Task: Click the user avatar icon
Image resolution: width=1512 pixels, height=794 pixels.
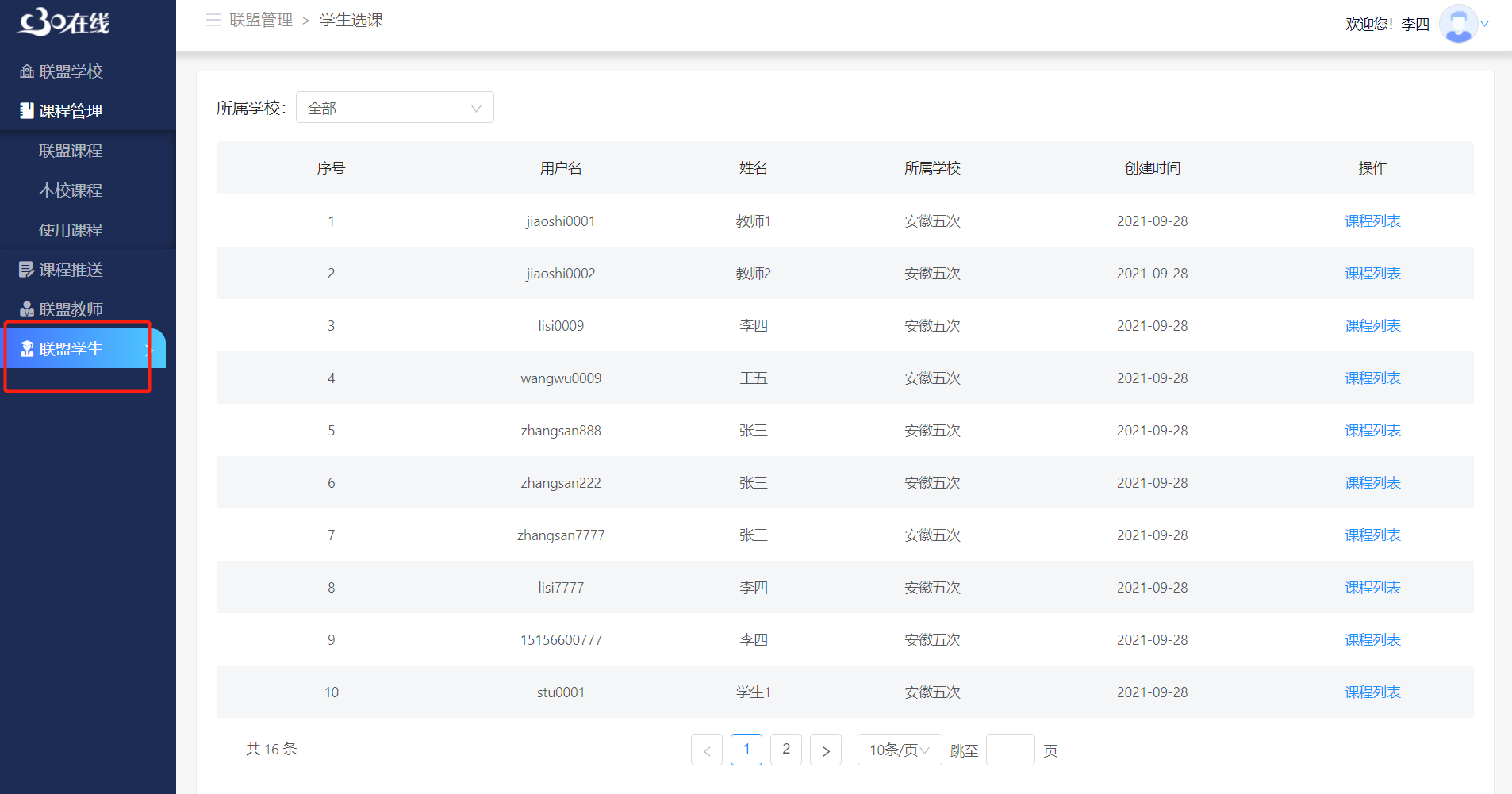Action: [1458, 24]
